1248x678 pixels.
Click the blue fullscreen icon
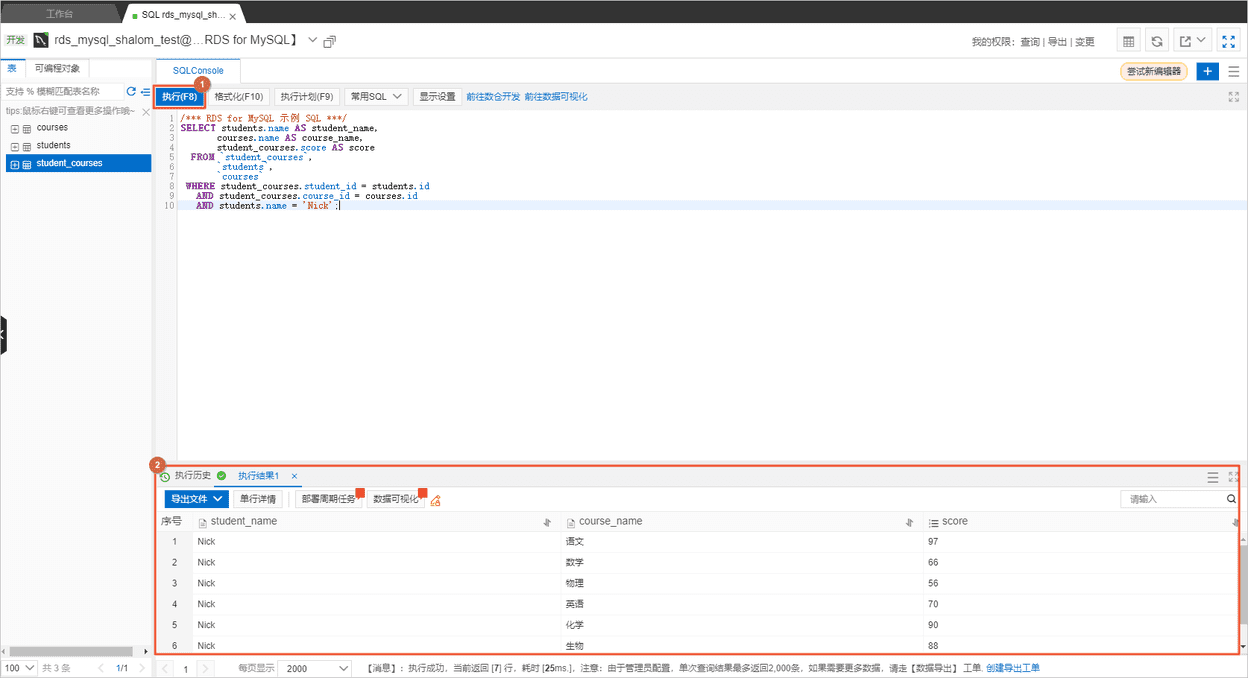click(x=1228, y=41)
